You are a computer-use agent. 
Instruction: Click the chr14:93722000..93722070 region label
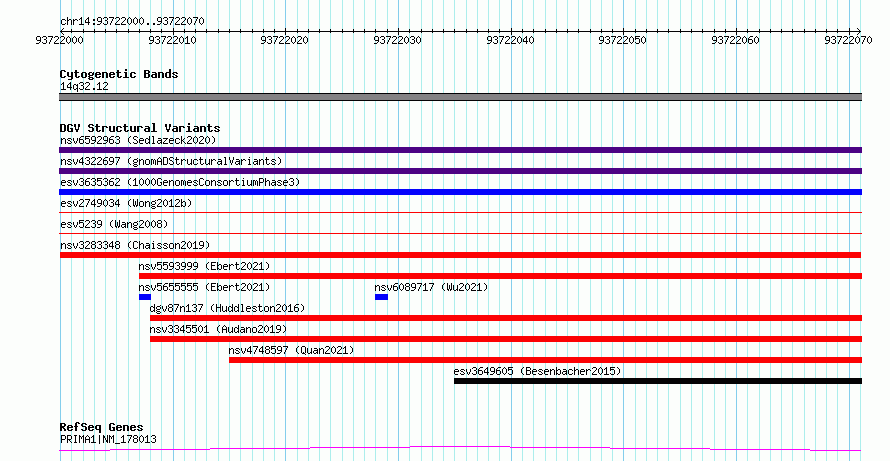[132, 21]
